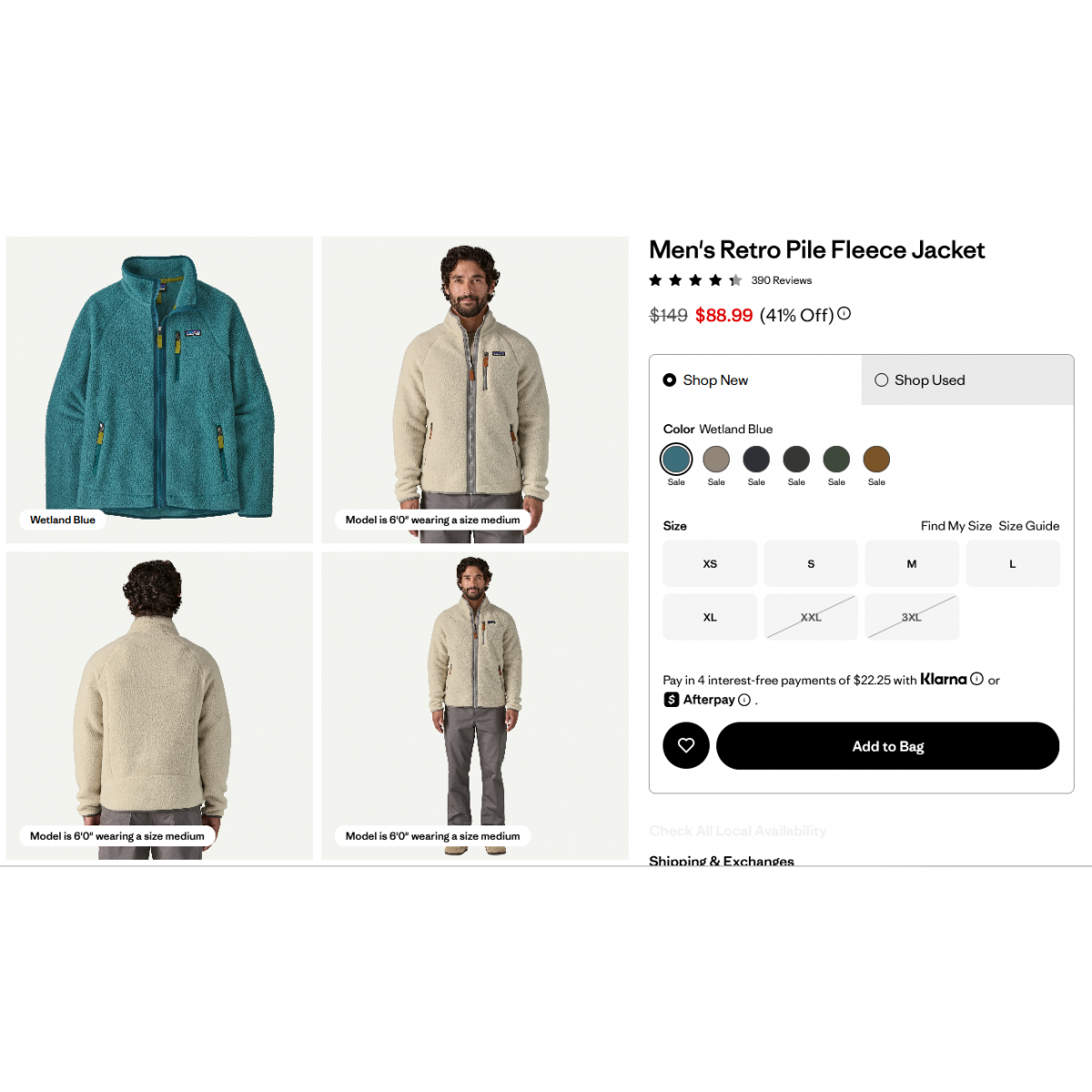Open discount info icon next to 41% Off

(844, 314)
